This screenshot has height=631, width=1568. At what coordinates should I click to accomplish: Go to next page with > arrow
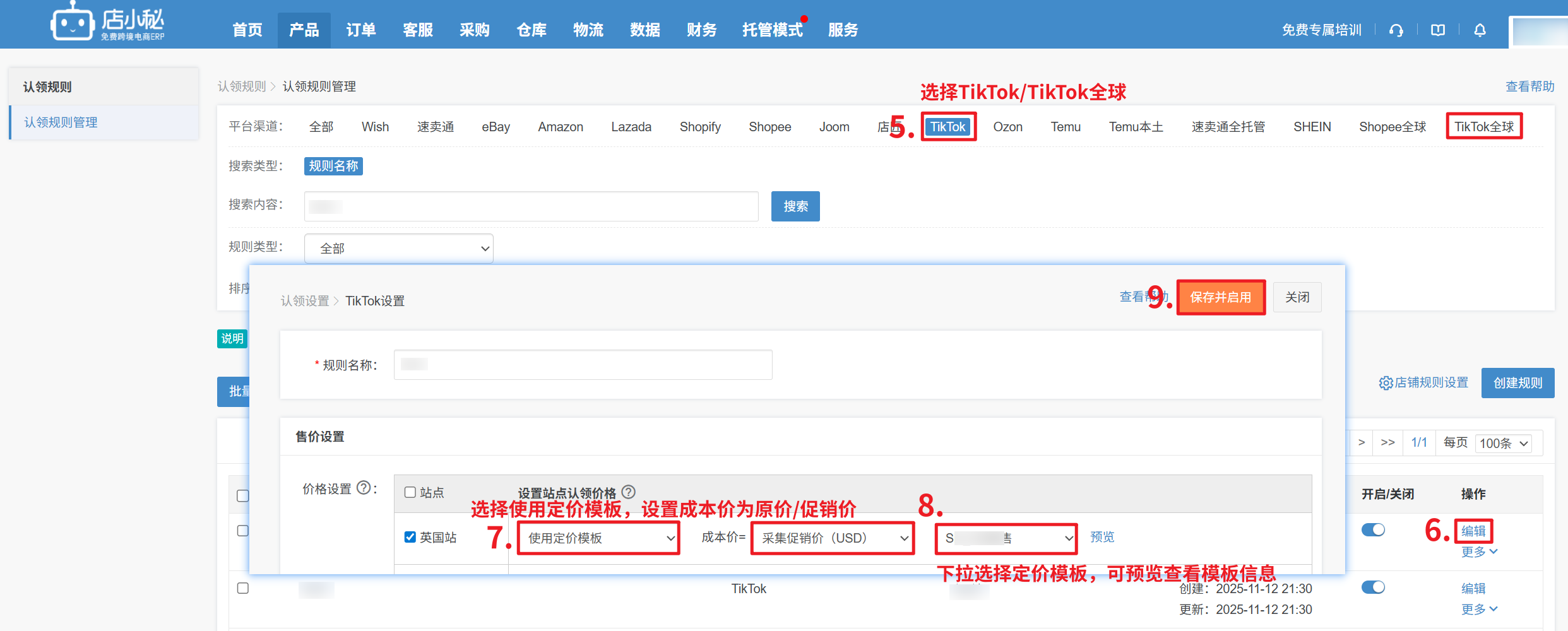click(1362, 442)
